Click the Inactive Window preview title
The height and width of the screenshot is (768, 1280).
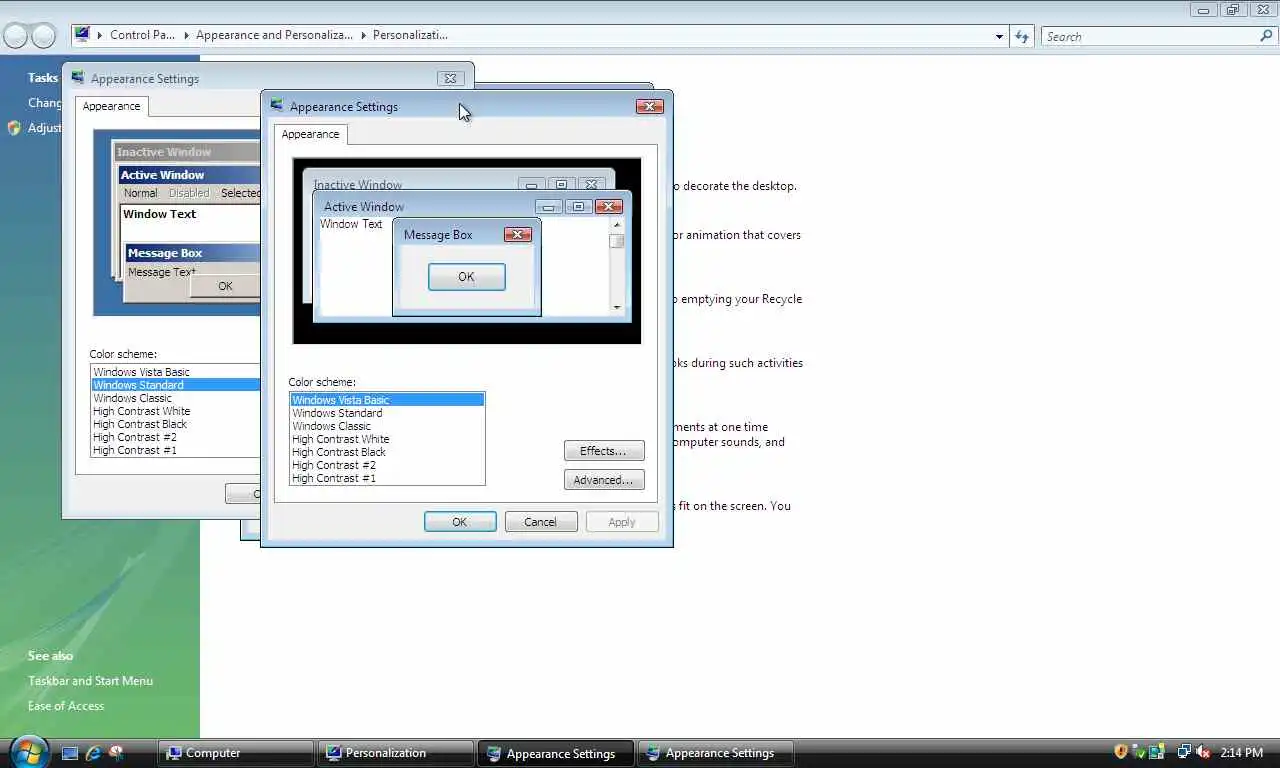coord(358,185)
